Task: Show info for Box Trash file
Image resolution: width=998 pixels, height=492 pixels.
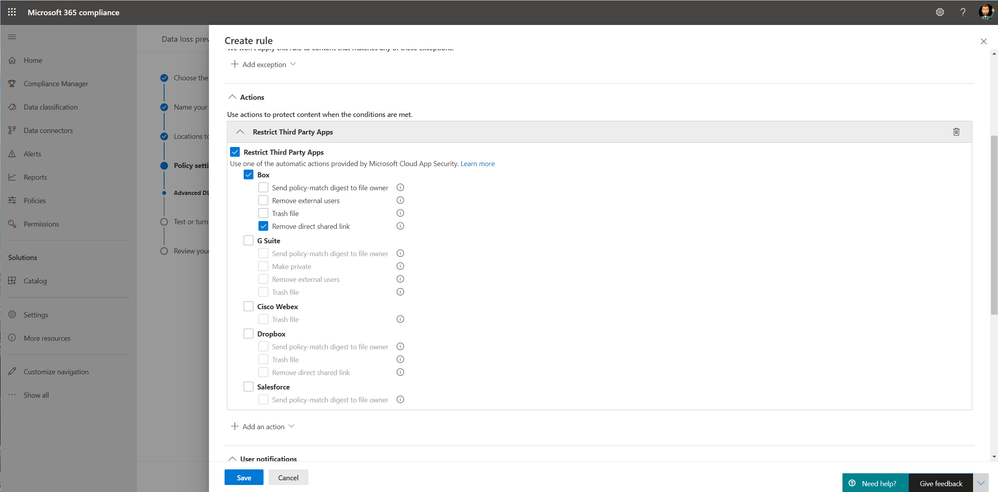Action: (x=400, y=213)
